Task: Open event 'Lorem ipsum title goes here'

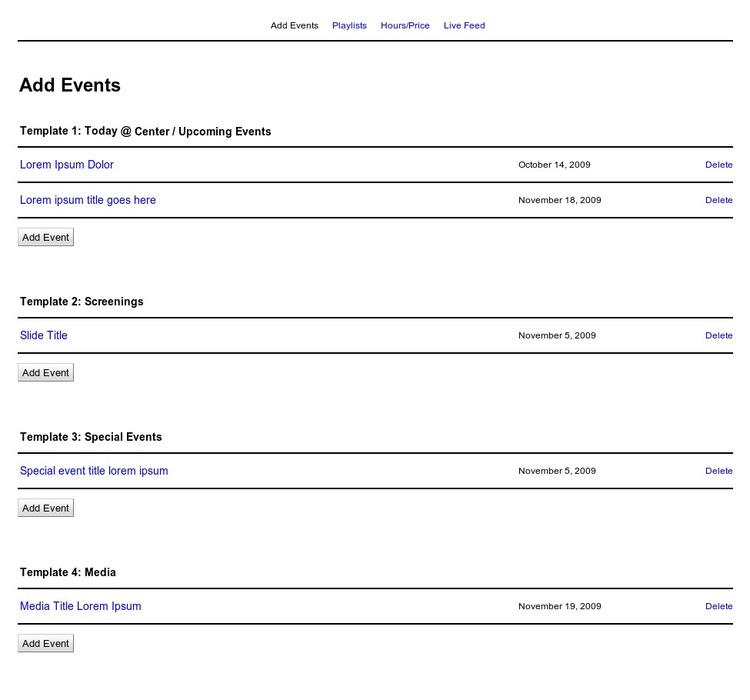Action: tap(88, 200)
